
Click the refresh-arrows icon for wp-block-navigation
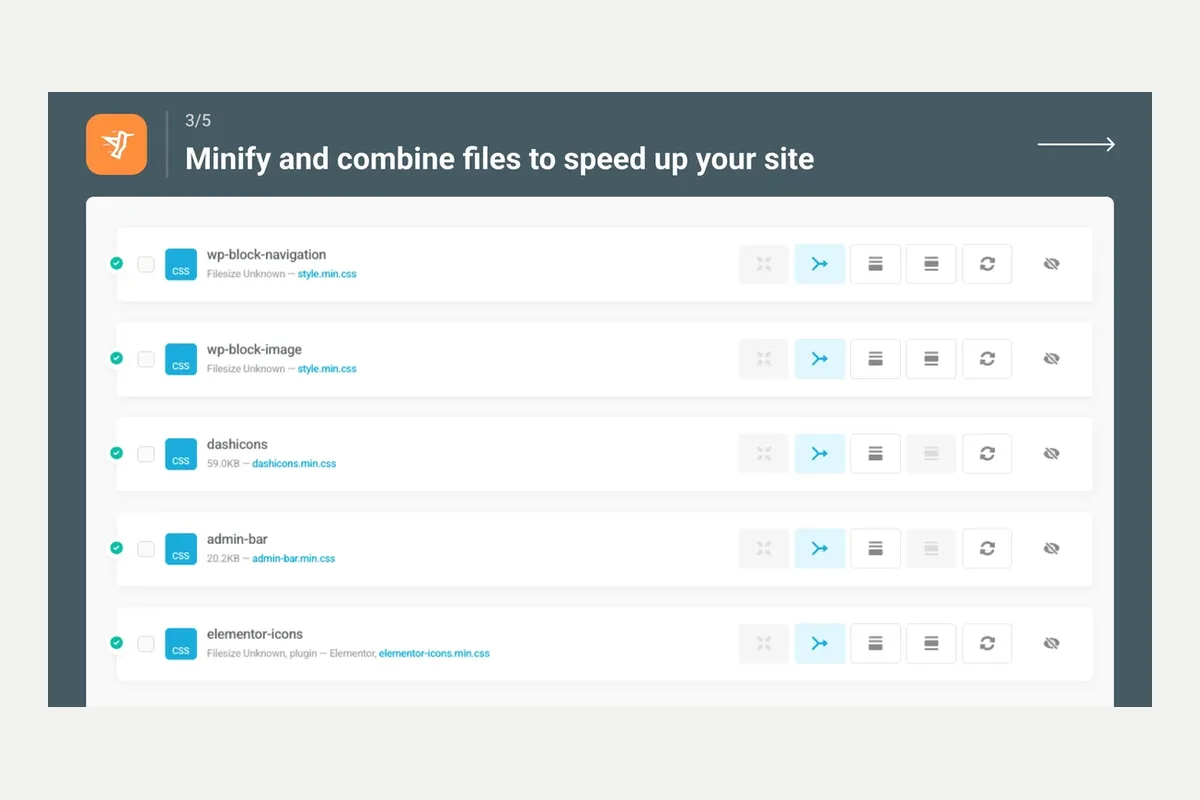[x=987, y=264]
